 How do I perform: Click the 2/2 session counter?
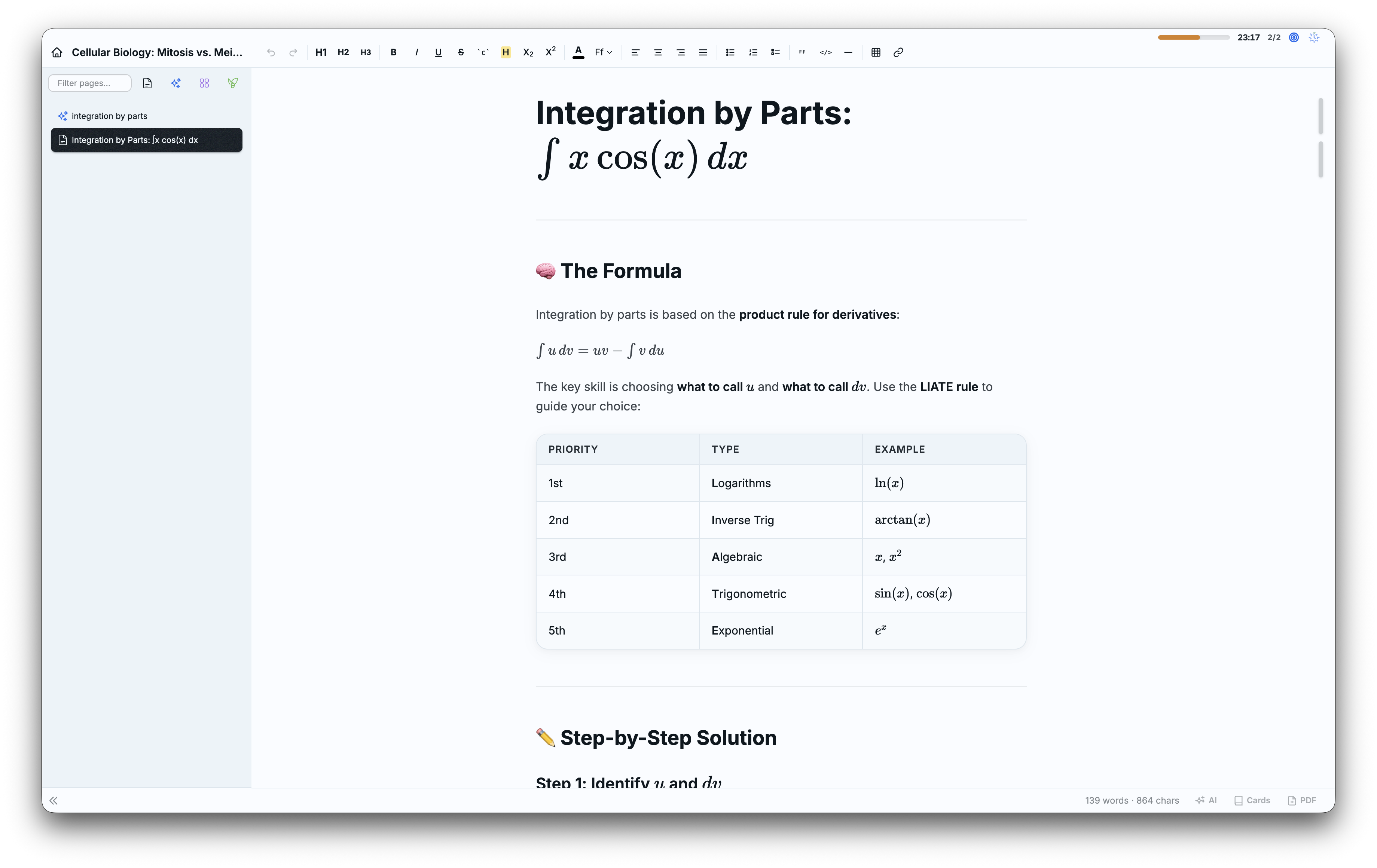1274,37
